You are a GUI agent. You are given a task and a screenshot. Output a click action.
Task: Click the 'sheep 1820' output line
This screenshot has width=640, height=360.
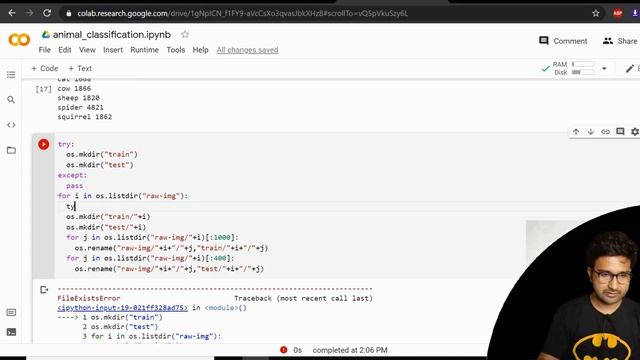pyautogui.click(x=78, y=98)
